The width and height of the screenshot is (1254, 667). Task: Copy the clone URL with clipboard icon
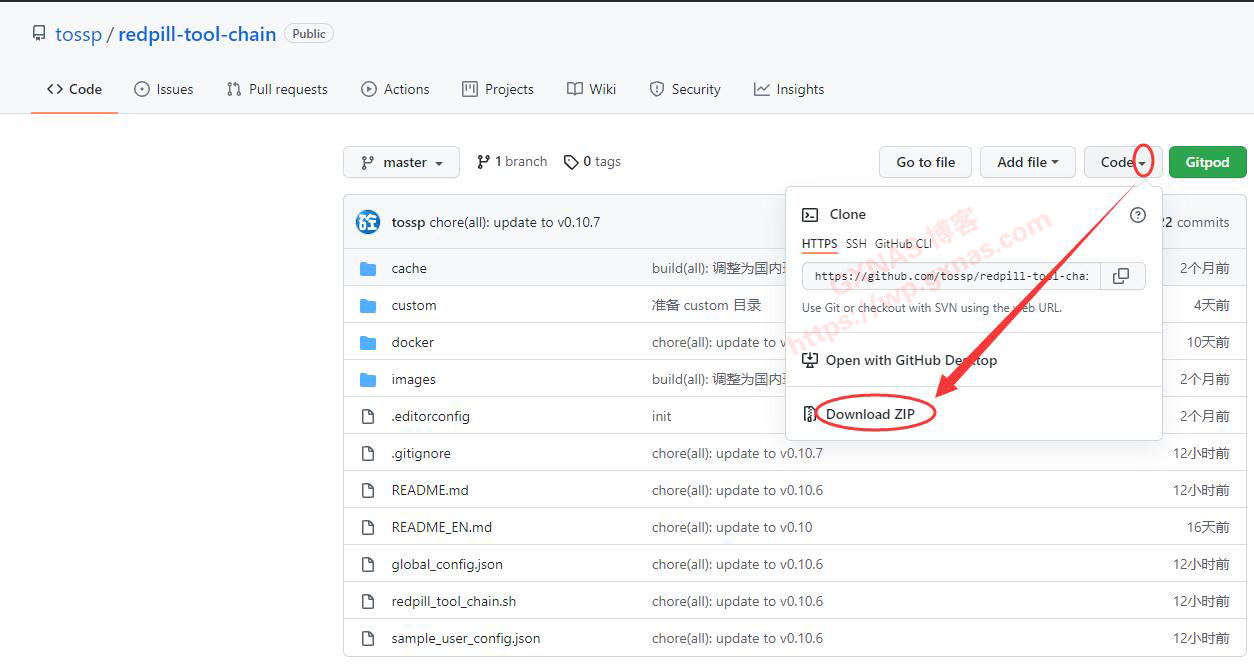pos(1122,276)
